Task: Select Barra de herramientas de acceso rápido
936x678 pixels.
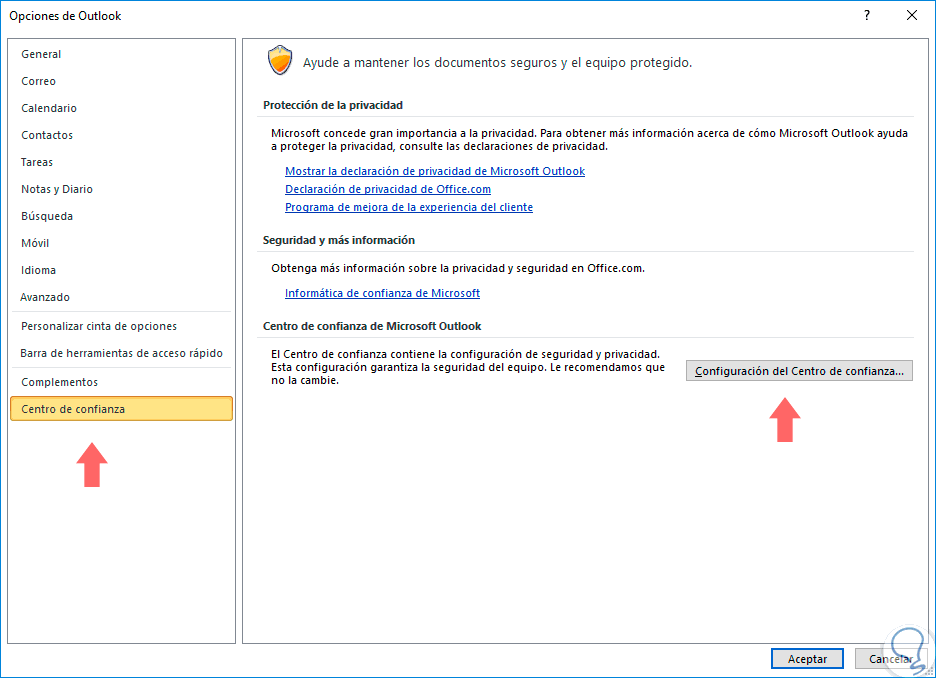Action: pyautogui.click(x=122, y=353)
